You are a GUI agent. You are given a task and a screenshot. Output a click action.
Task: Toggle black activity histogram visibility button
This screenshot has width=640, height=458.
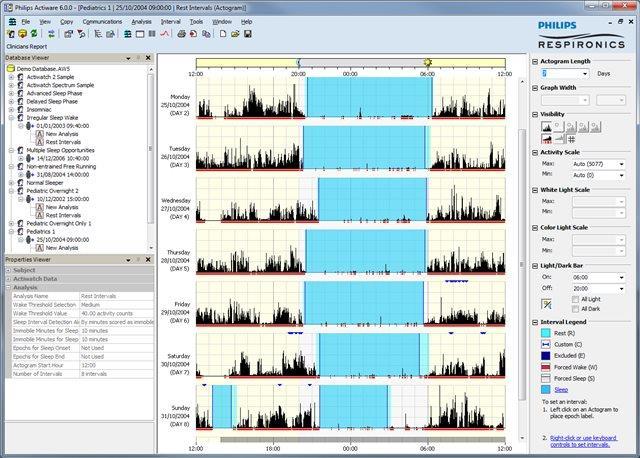[x=546, y=127]
